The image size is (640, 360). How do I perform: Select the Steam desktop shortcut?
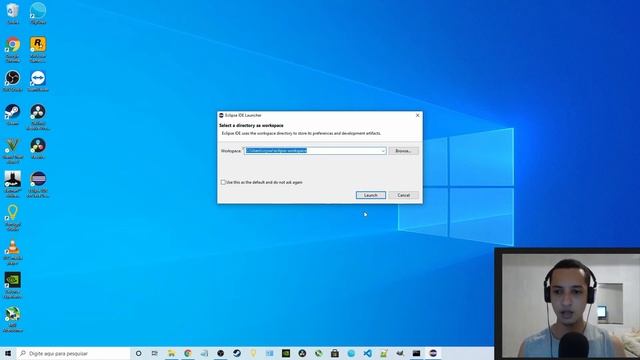(13, 115)
